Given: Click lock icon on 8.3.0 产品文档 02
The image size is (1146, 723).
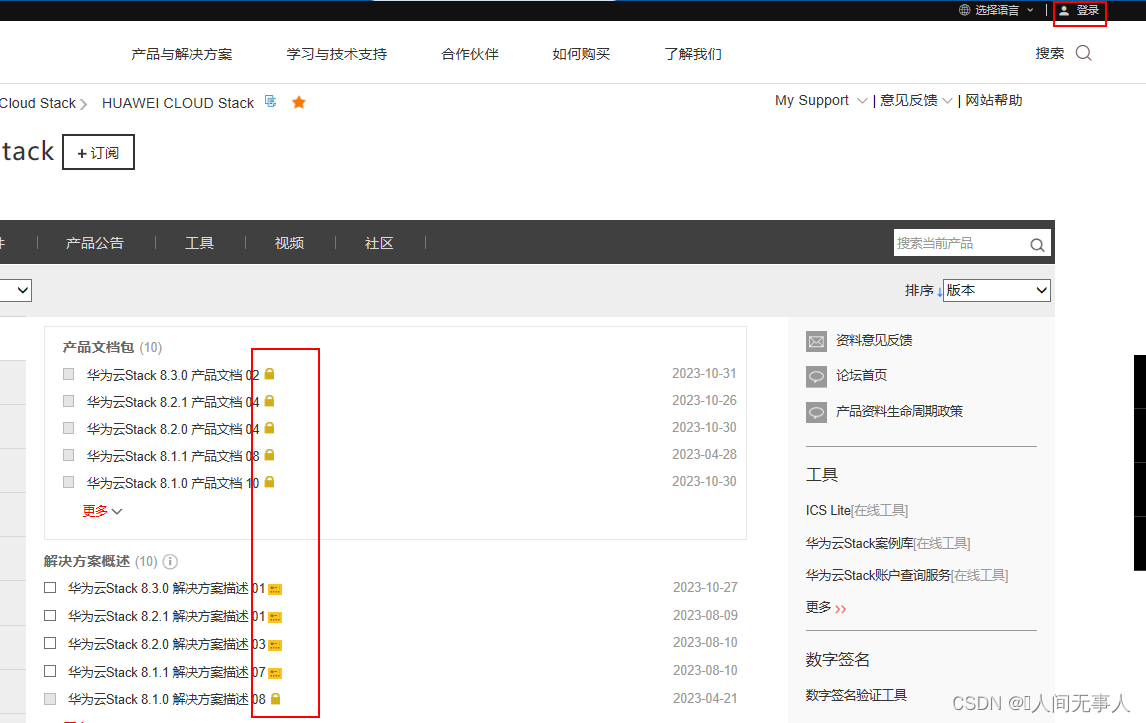Looking at the screenshot, I should [x=269, y=374].
